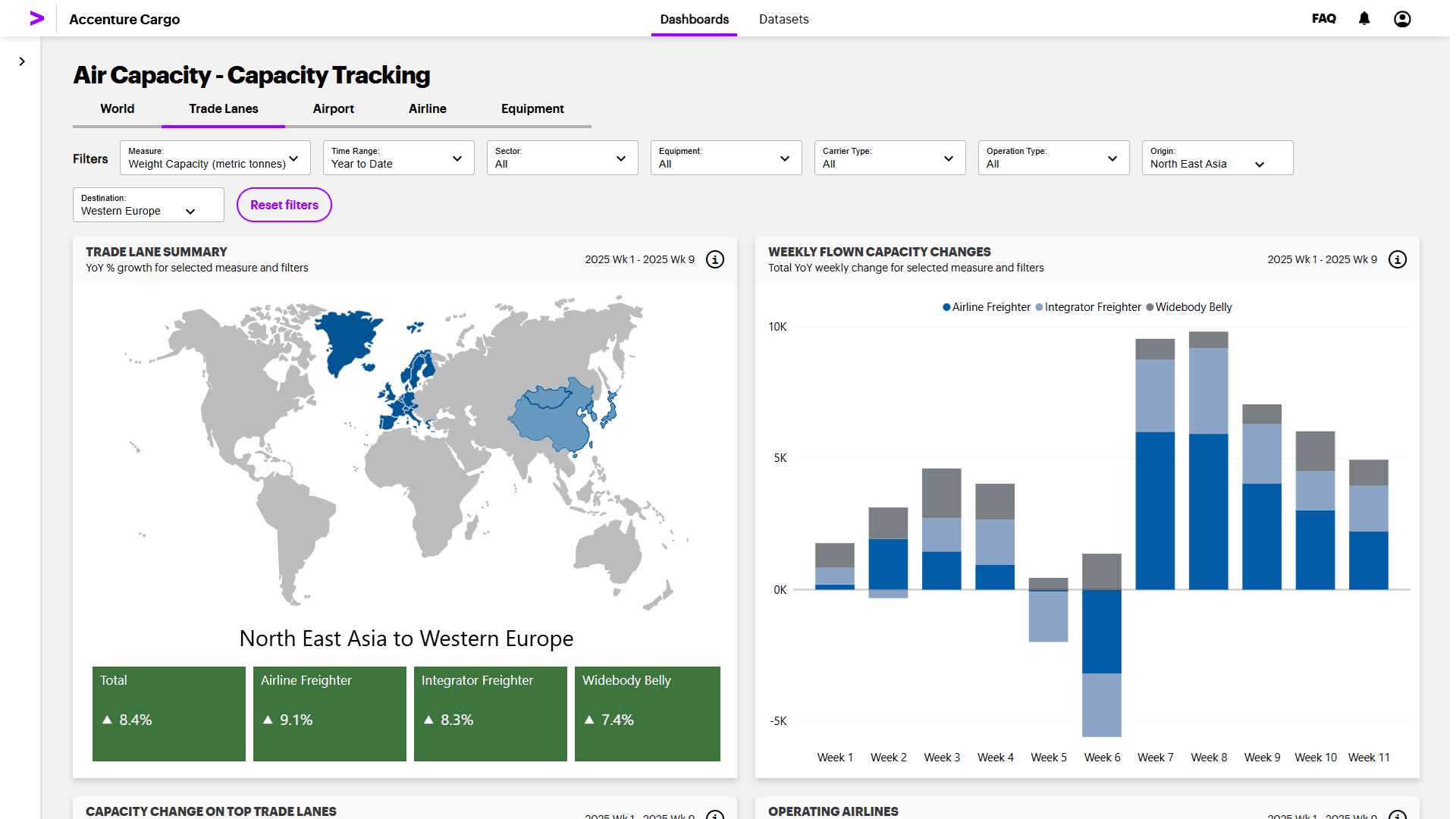Click the Airline Freighter 9.1% green tile
1456x819 pixels.
329,713
